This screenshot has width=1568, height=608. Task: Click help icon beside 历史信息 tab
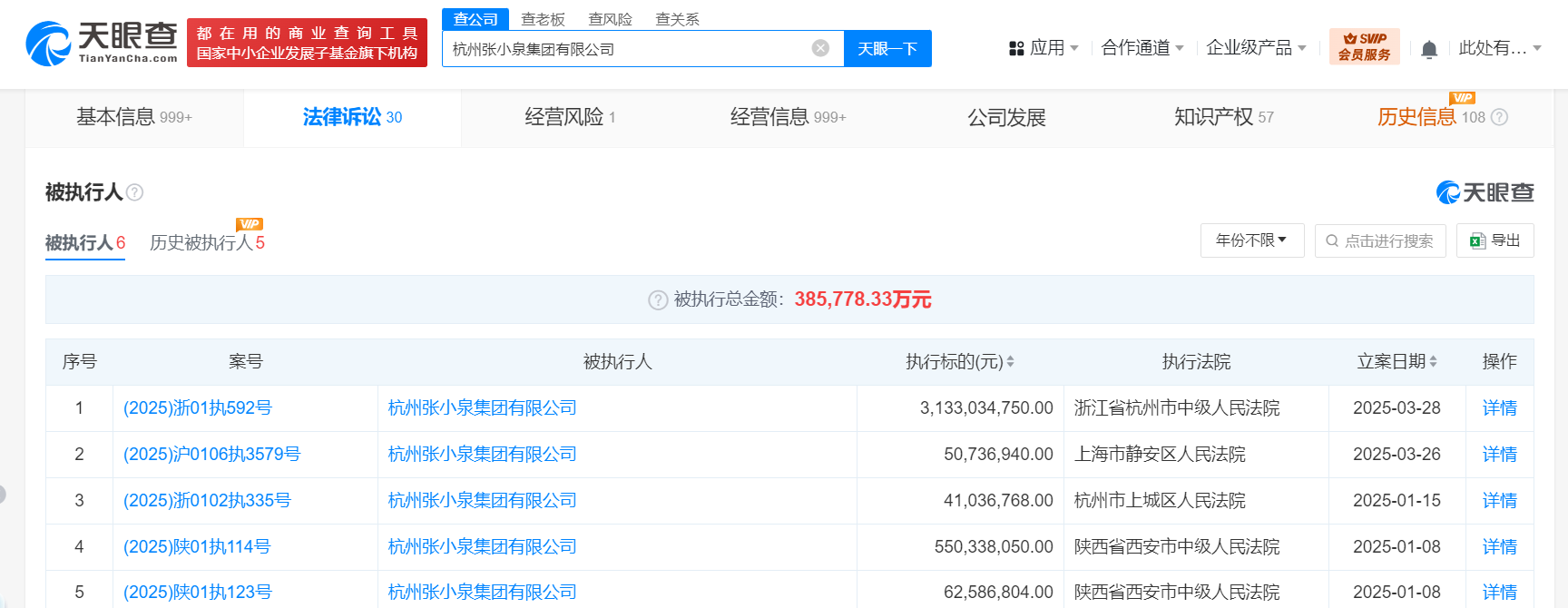(1500, 117)
